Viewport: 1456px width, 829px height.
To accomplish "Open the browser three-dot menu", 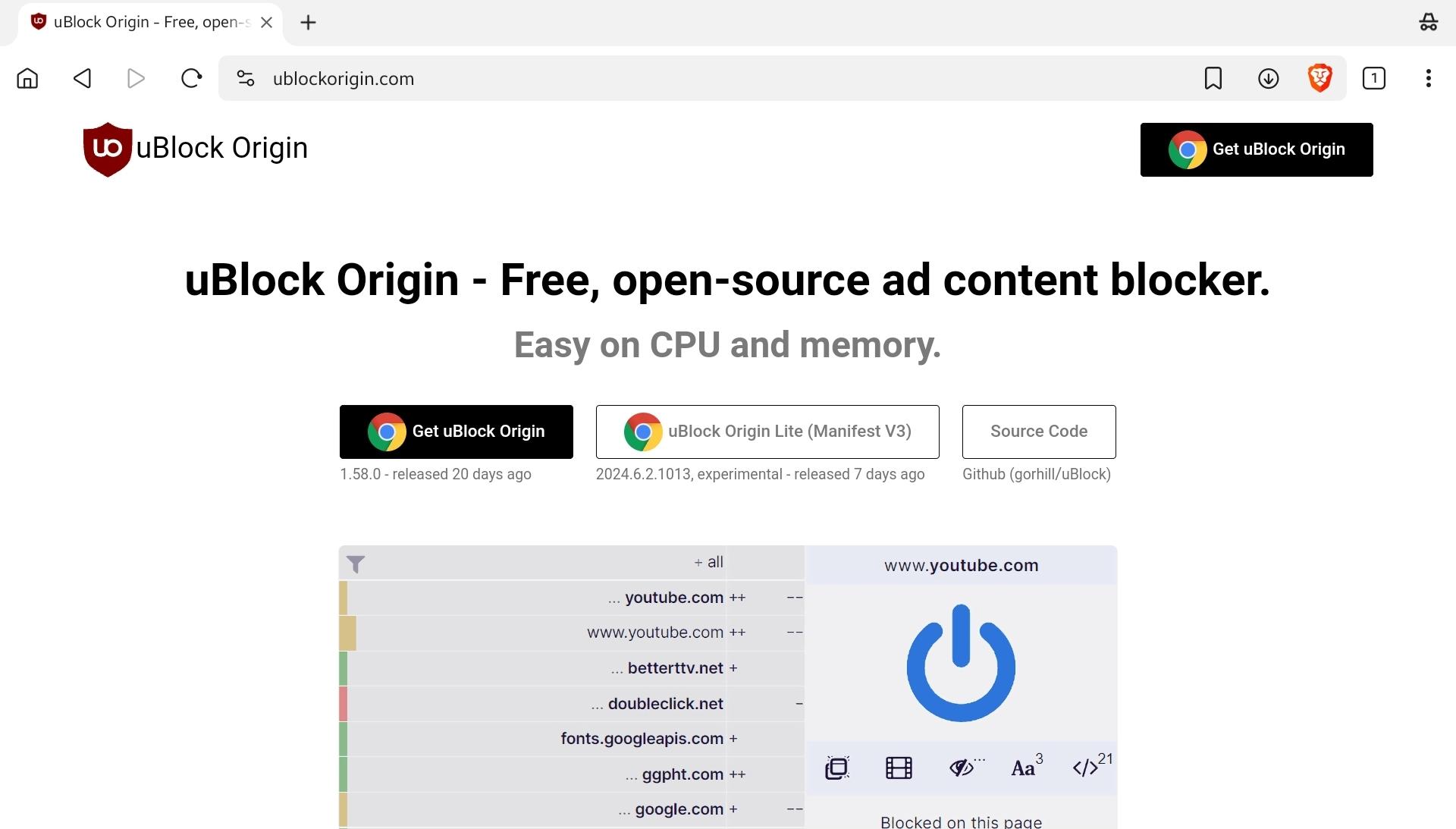I will [1428, 78].
